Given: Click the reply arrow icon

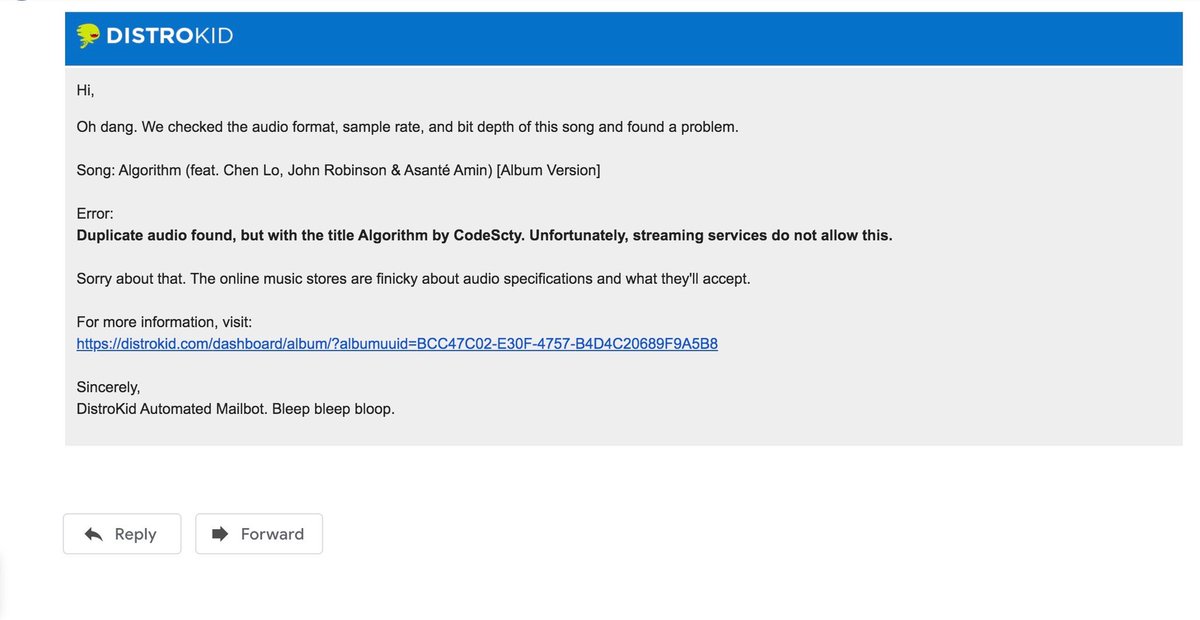Looking at the screenshot, I should click(x=94, y=534).
